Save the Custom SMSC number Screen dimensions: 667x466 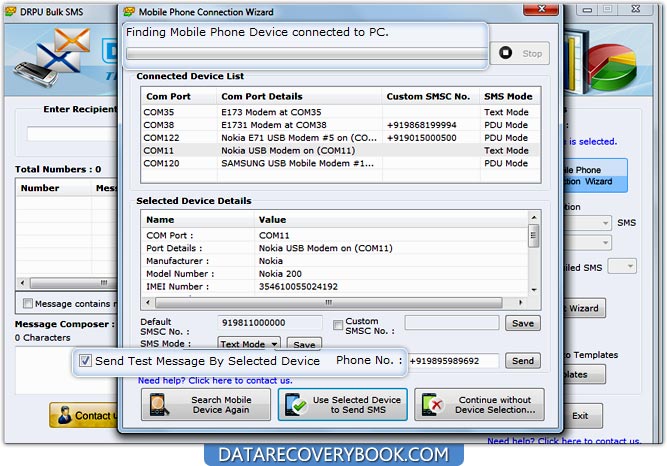point(523,323)
